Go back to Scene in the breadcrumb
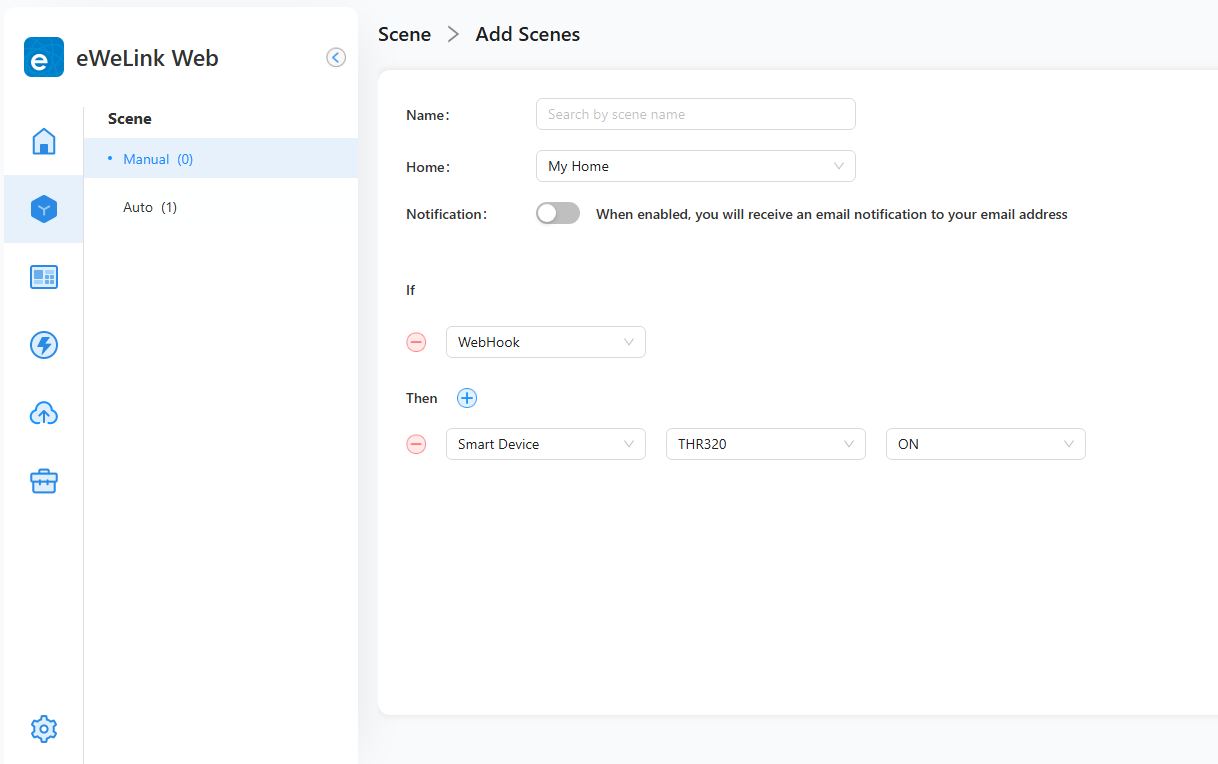1218x764 pixels. [x=404, y=34]
